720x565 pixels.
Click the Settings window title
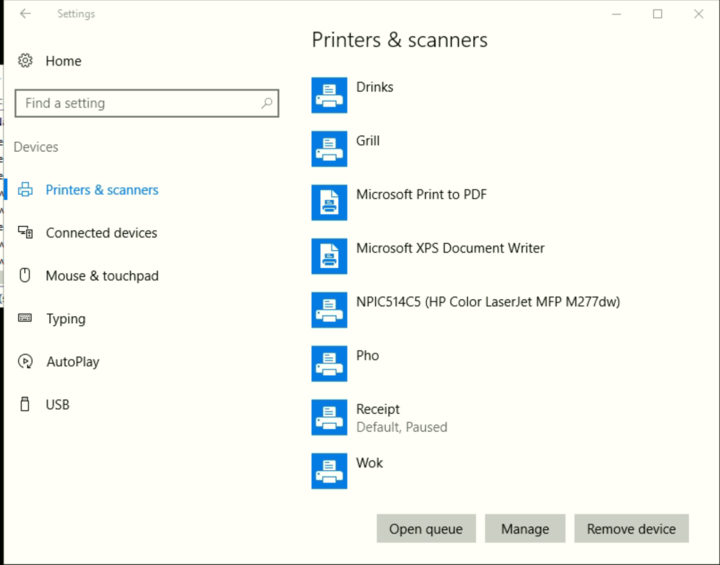click(76, 14)
